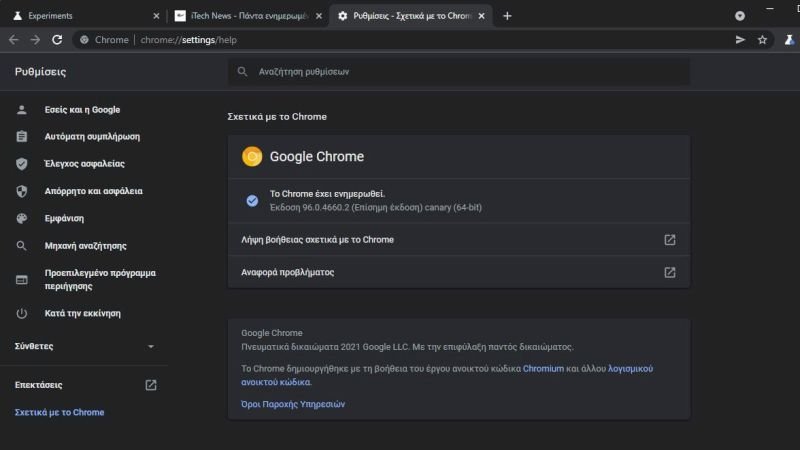Click the share page arrow icon
Image resolution: width=800 pixels, height=450 pixels.
740,39
